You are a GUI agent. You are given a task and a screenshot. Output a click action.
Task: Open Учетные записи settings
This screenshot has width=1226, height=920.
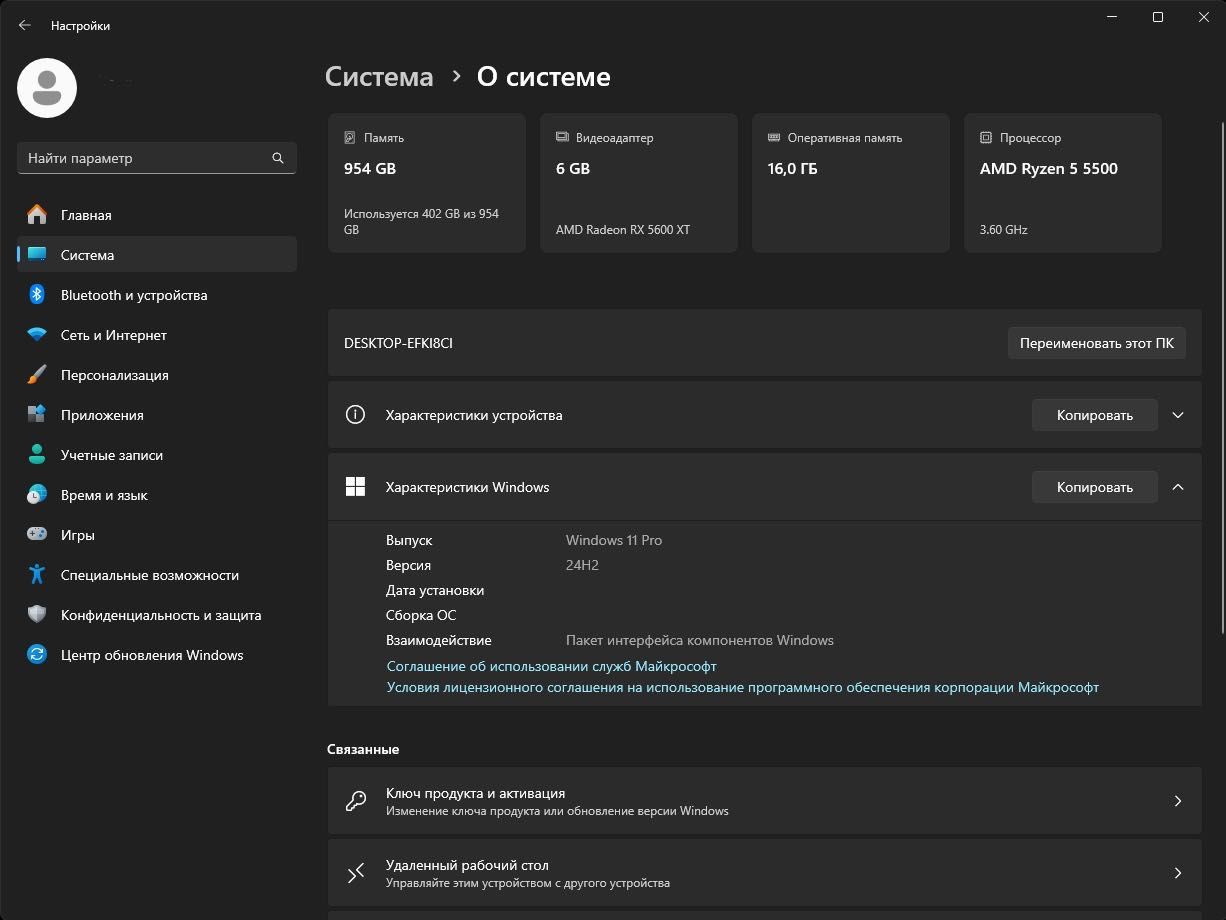click(x=157, y=455)
